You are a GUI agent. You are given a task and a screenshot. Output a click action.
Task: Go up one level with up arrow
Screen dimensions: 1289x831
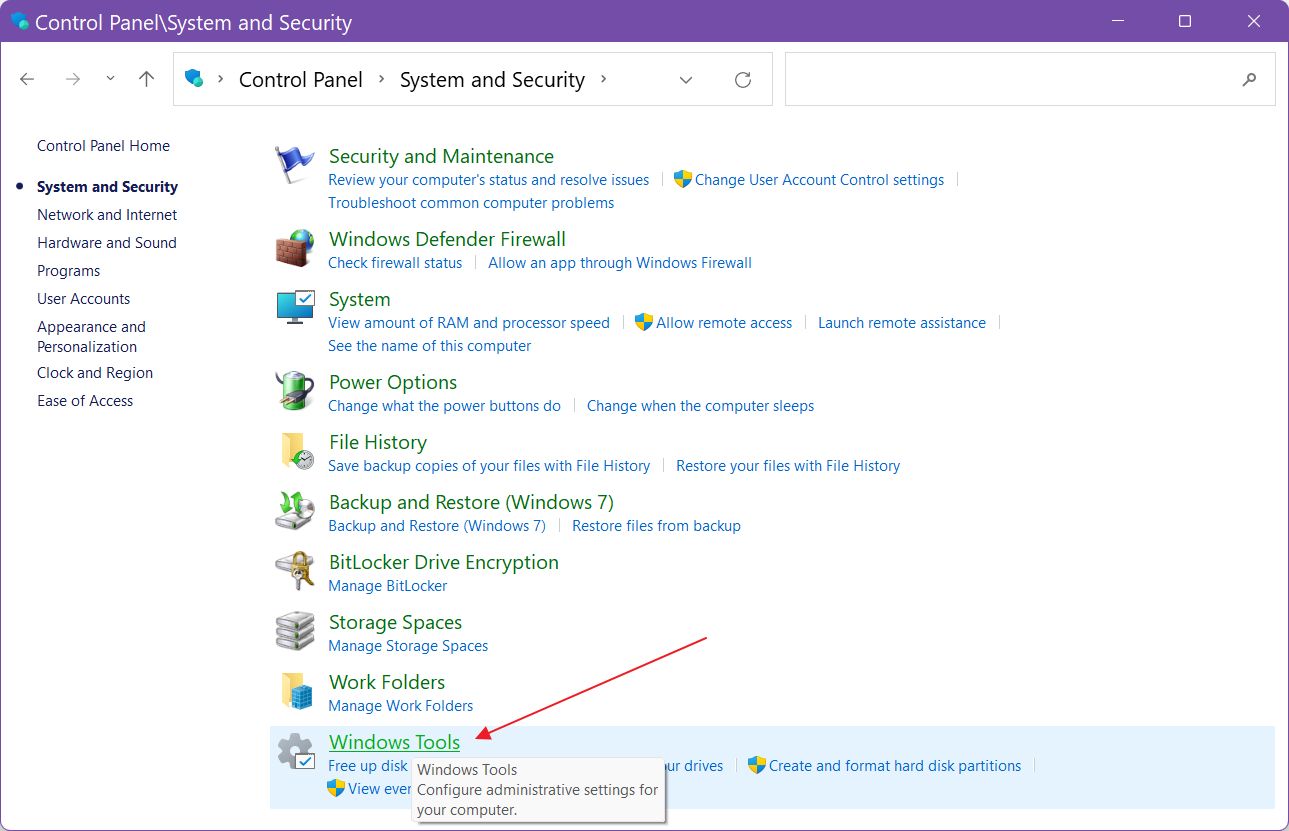[x=147, y=79]
